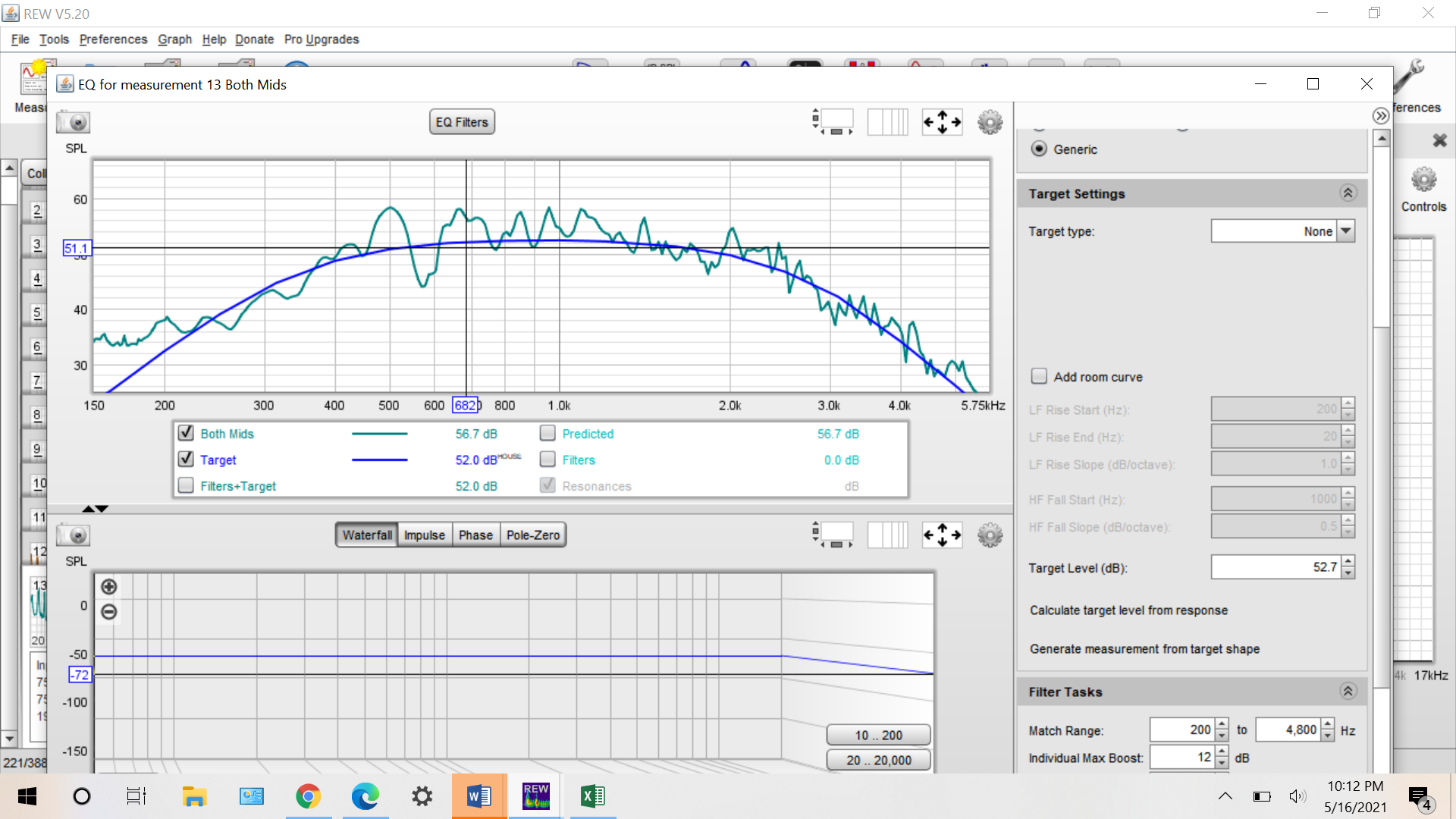1456x819 pixels.
Task: Open Controls gear in main REW window
Action: [1423, 180]
